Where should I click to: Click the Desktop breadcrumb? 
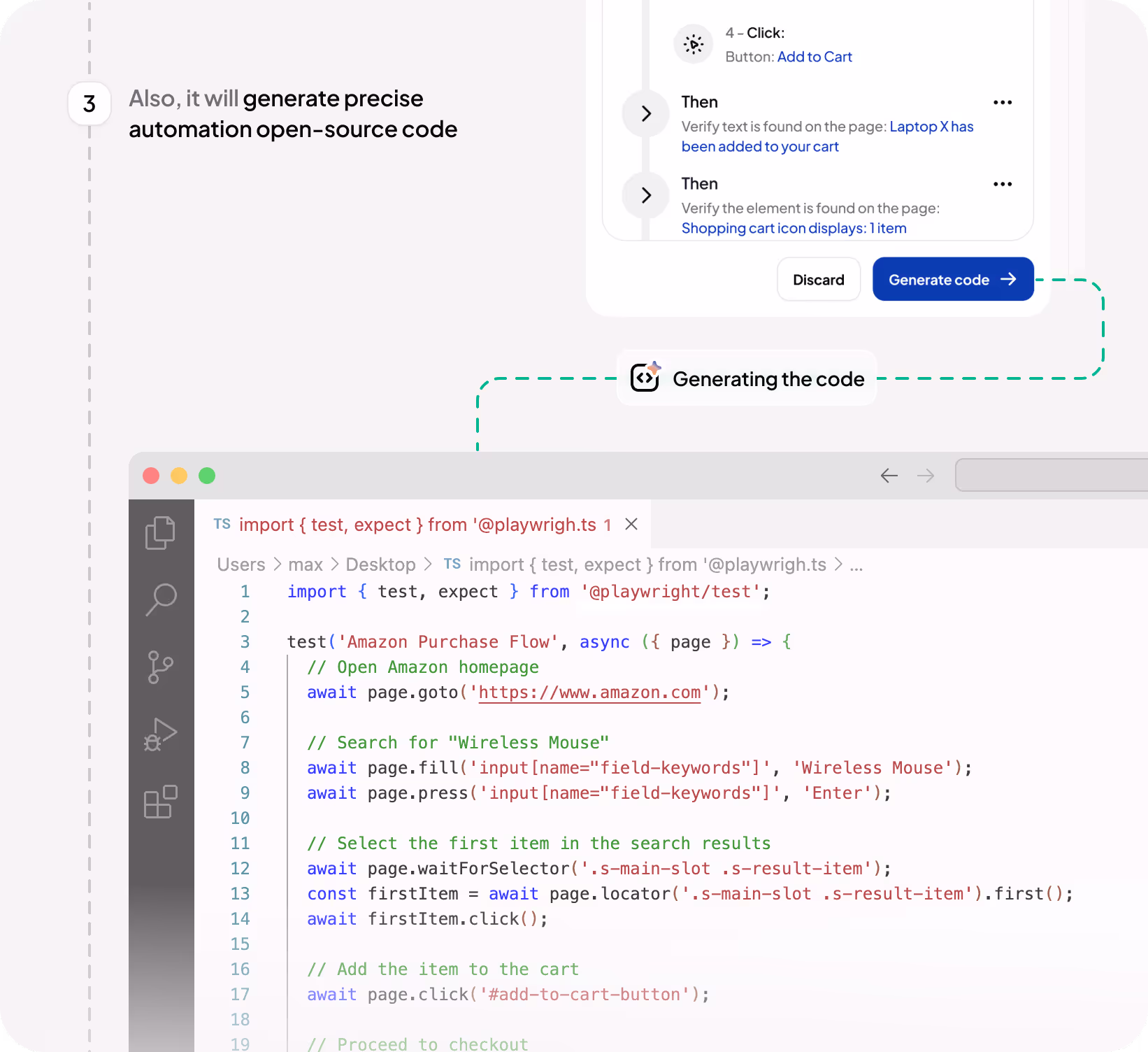pos(380,564)
